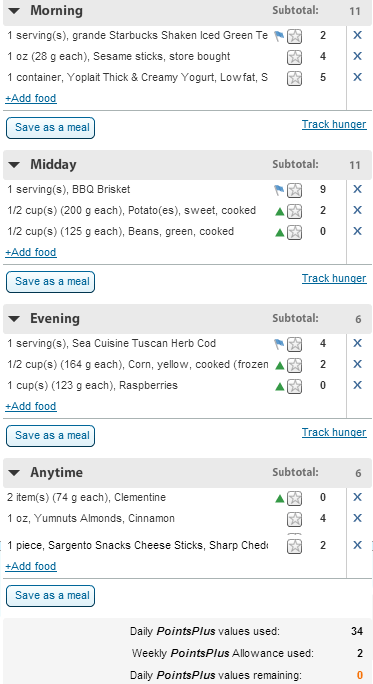Click Save as a meal under Morning

51,128
